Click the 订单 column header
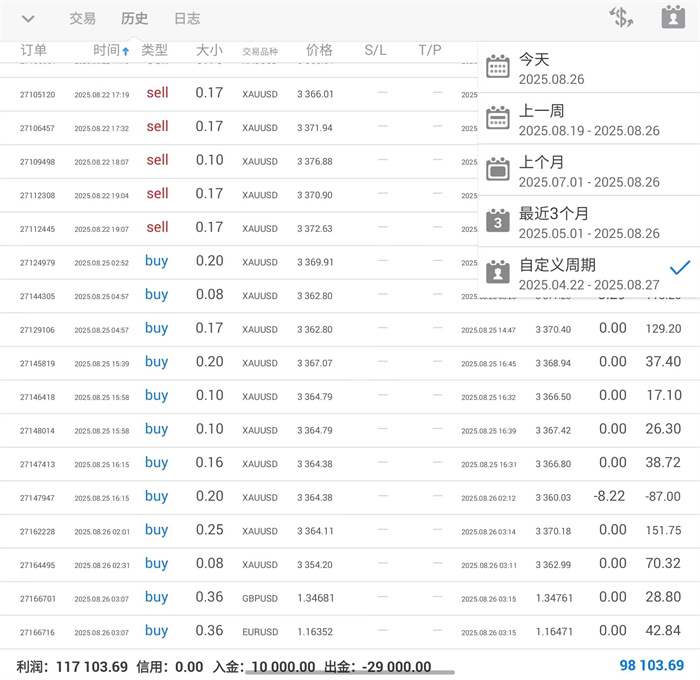700x680 pixels. (34, 50)
